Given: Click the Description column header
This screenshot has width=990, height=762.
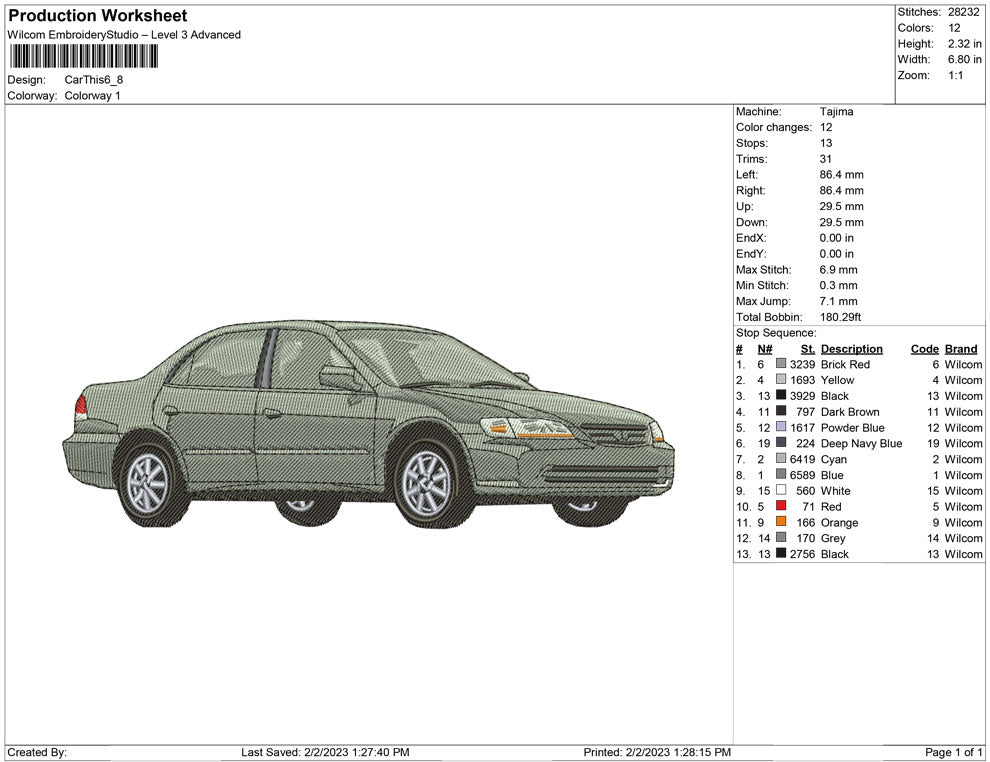Looking at the screenshot, I should point(851,349).
